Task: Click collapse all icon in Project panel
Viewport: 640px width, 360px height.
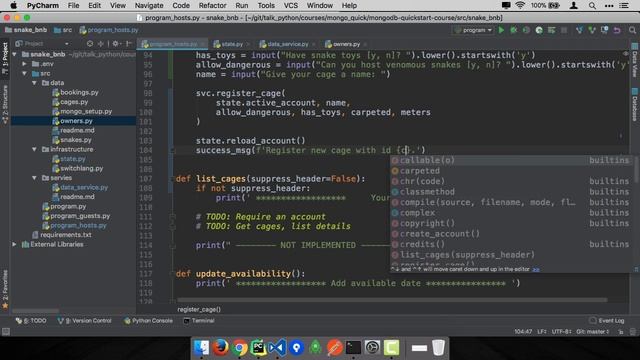Action: click(100, 44)
